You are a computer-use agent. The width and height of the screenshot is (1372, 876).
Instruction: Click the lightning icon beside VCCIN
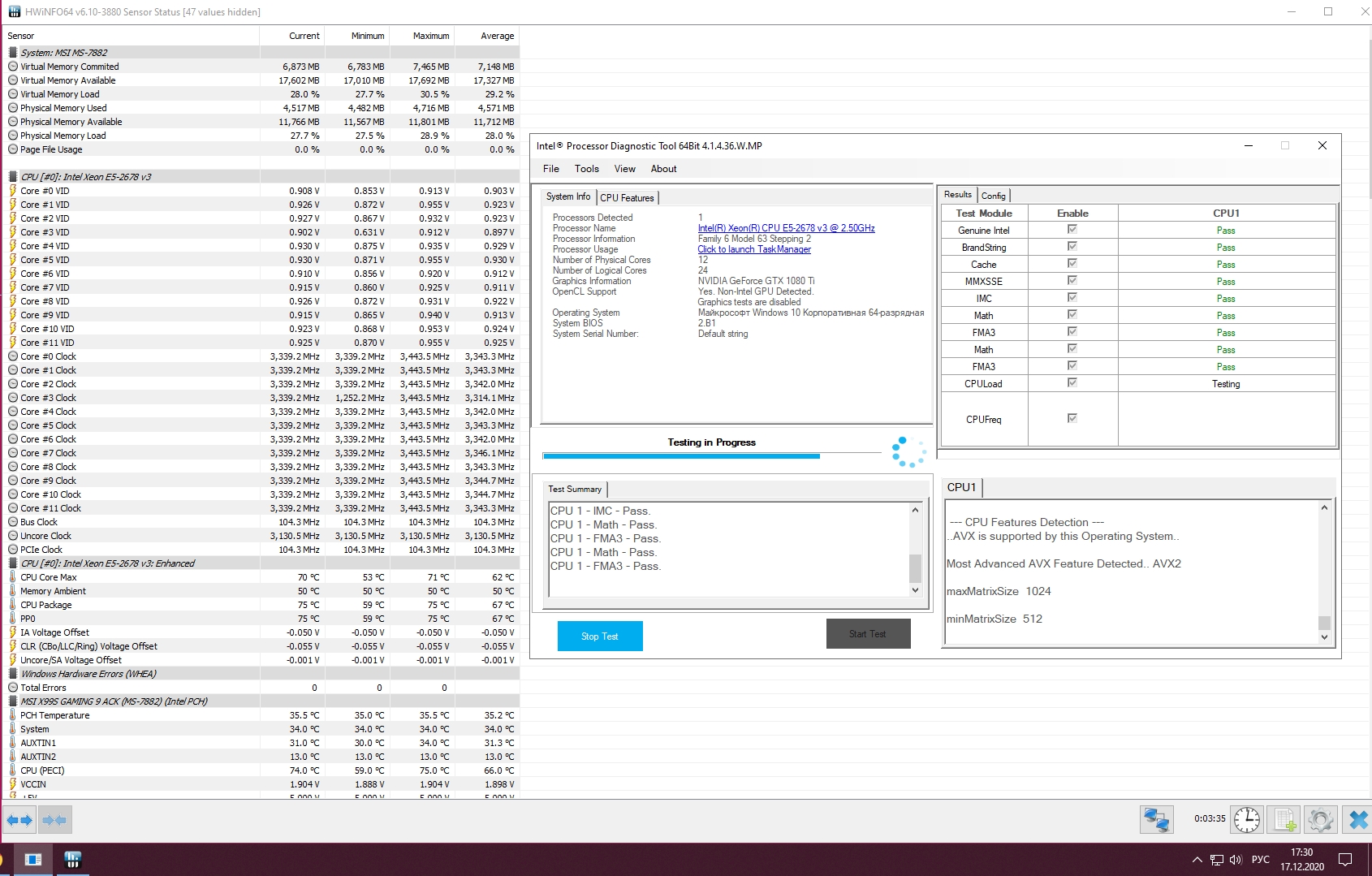point(13,784)
